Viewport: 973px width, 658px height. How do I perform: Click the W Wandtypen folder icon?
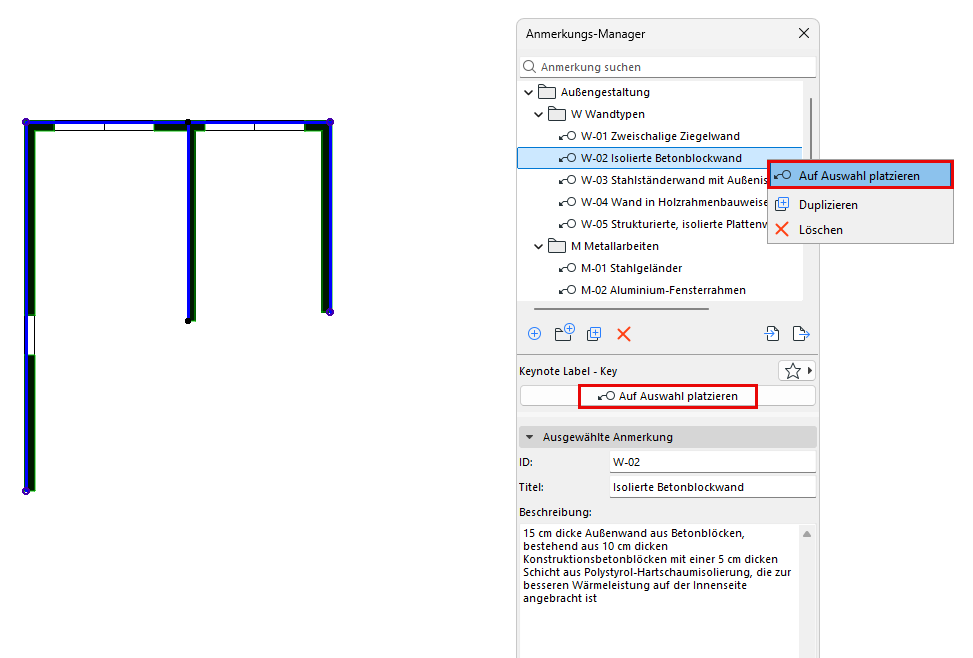(x=557, y=114)
